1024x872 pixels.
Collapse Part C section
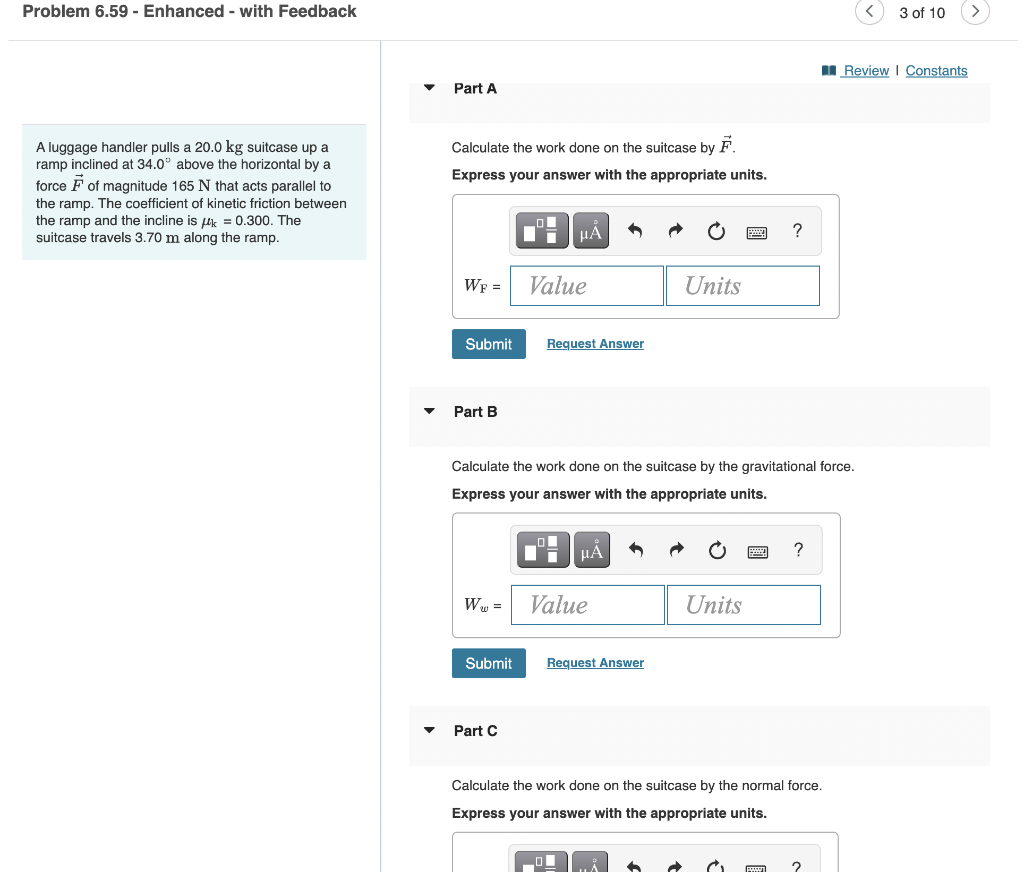tap(429, 730)
